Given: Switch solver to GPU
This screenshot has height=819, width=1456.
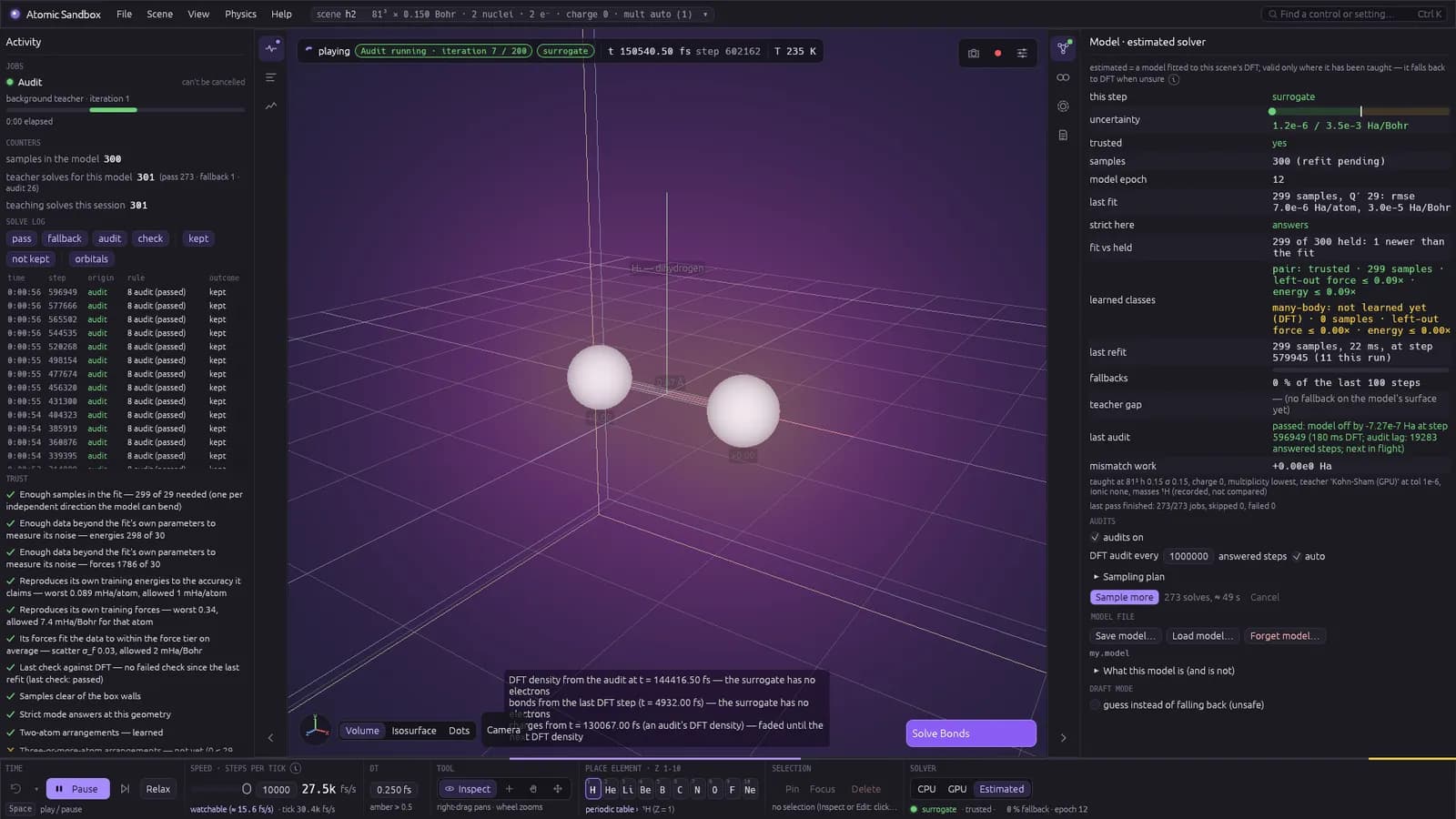Looking at the screenshot, I should pos(957,789).
